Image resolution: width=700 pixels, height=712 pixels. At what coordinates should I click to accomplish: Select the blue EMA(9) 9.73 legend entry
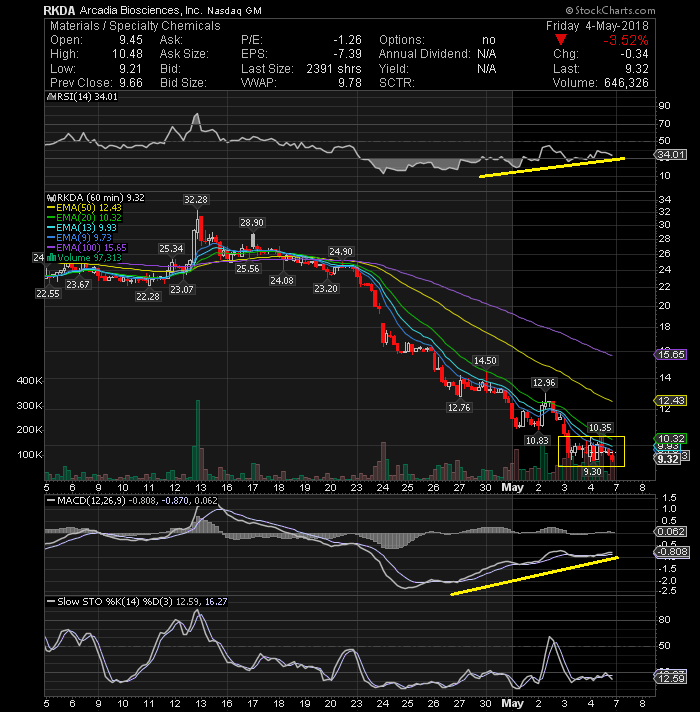79,237
